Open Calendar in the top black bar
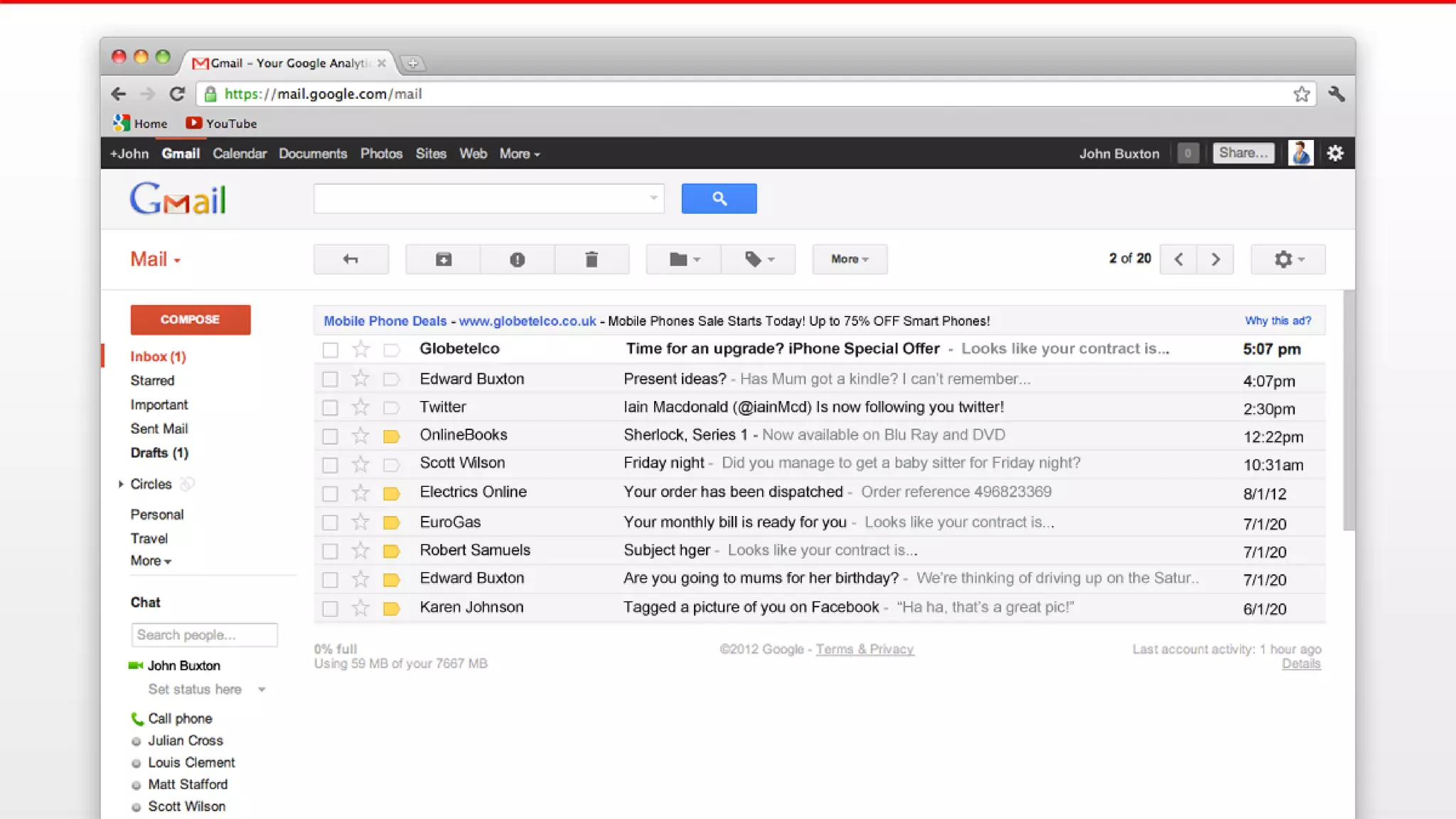 239,154
